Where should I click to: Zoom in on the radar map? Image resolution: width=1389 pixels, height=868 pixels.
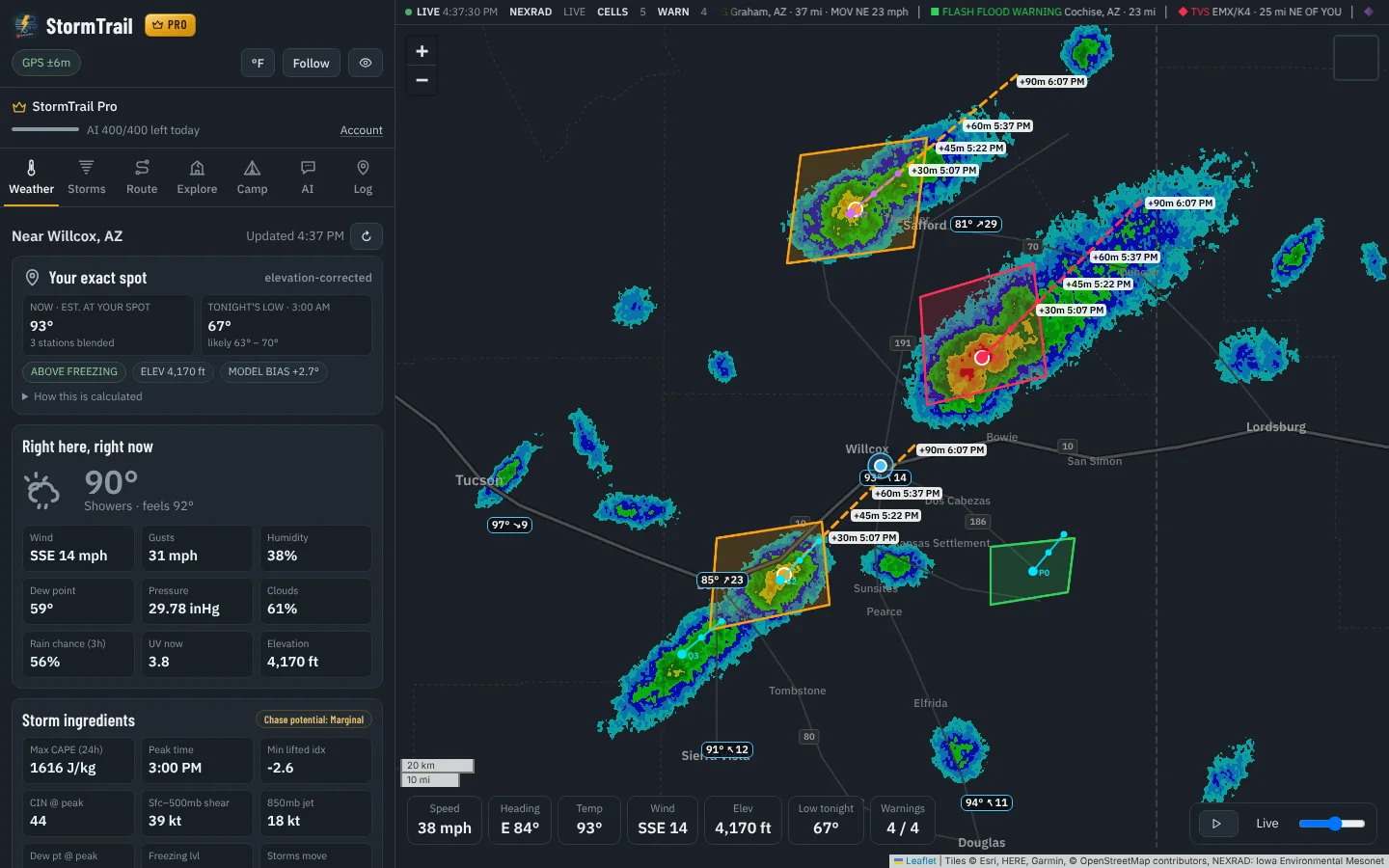coord(422,52)
